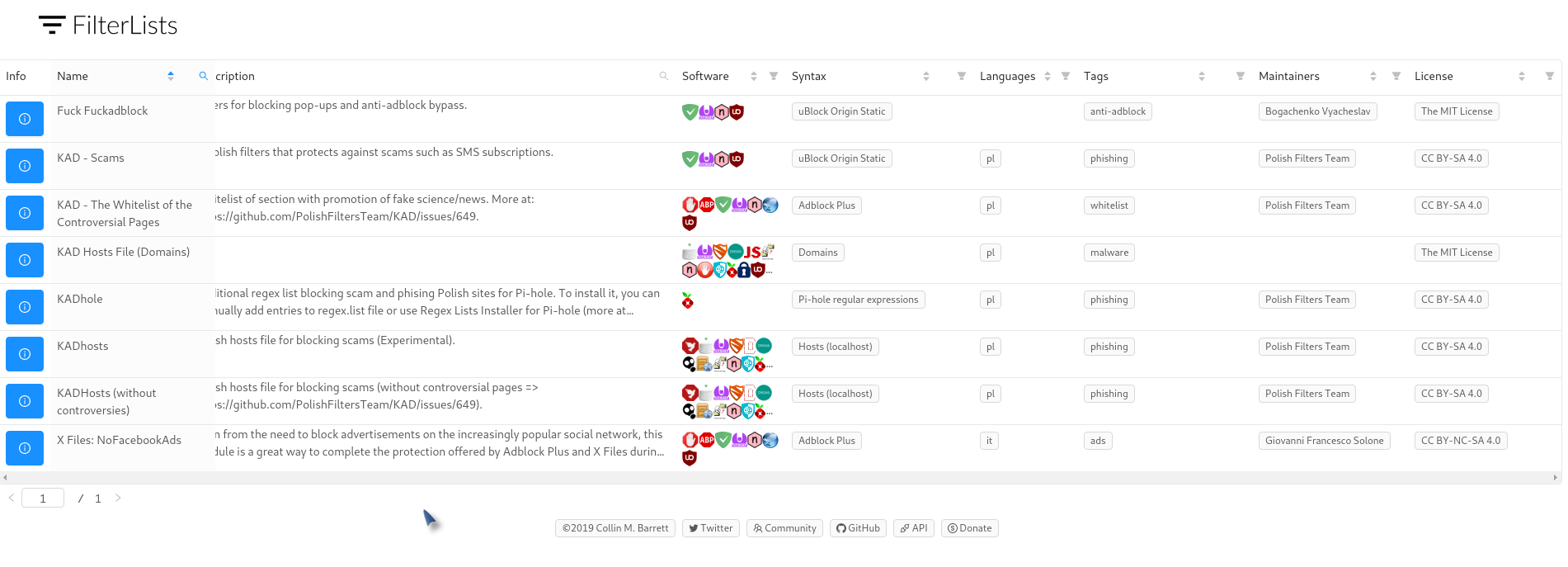Click the anti-adblock tag

click(x=1118, y=111)
